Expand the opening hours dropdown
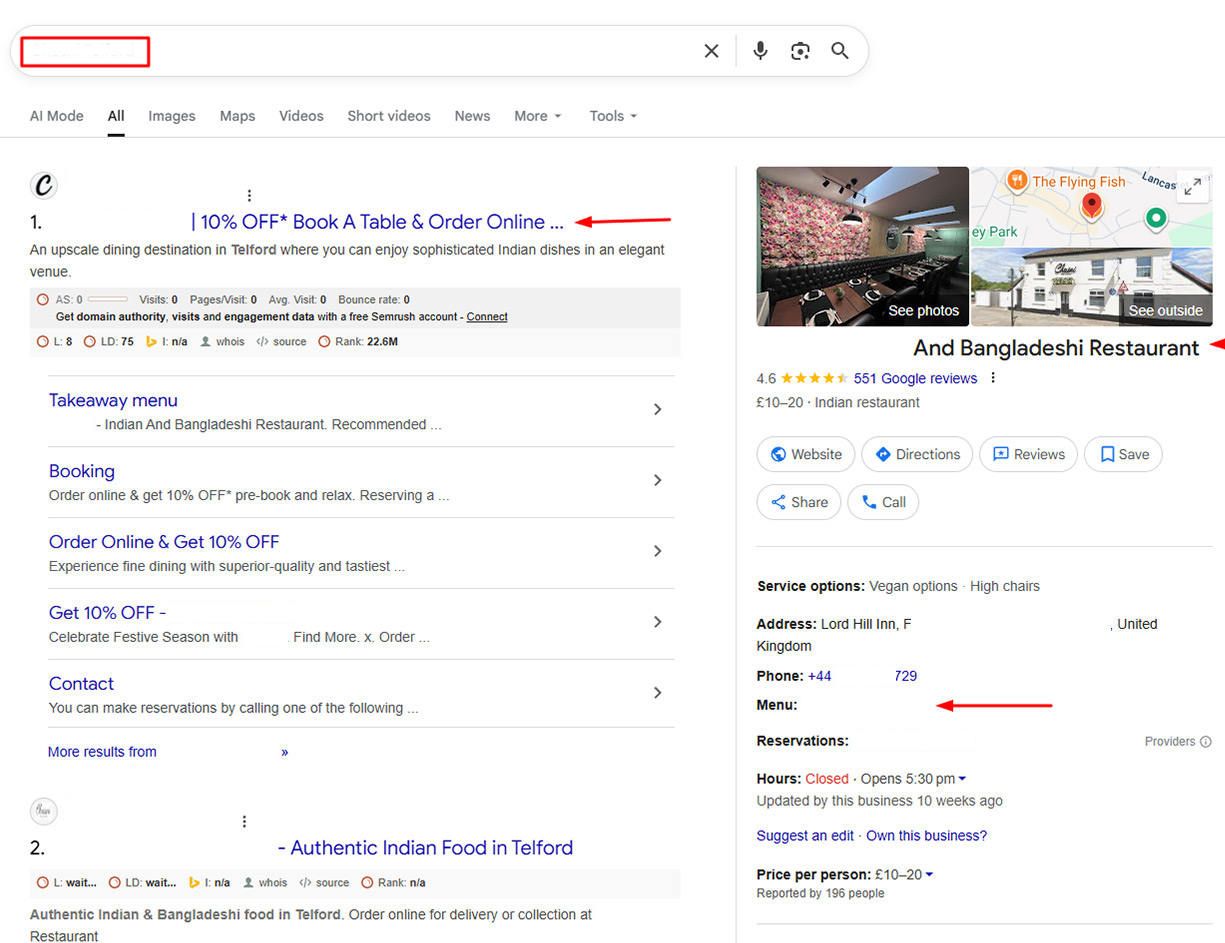 (962, 779)
